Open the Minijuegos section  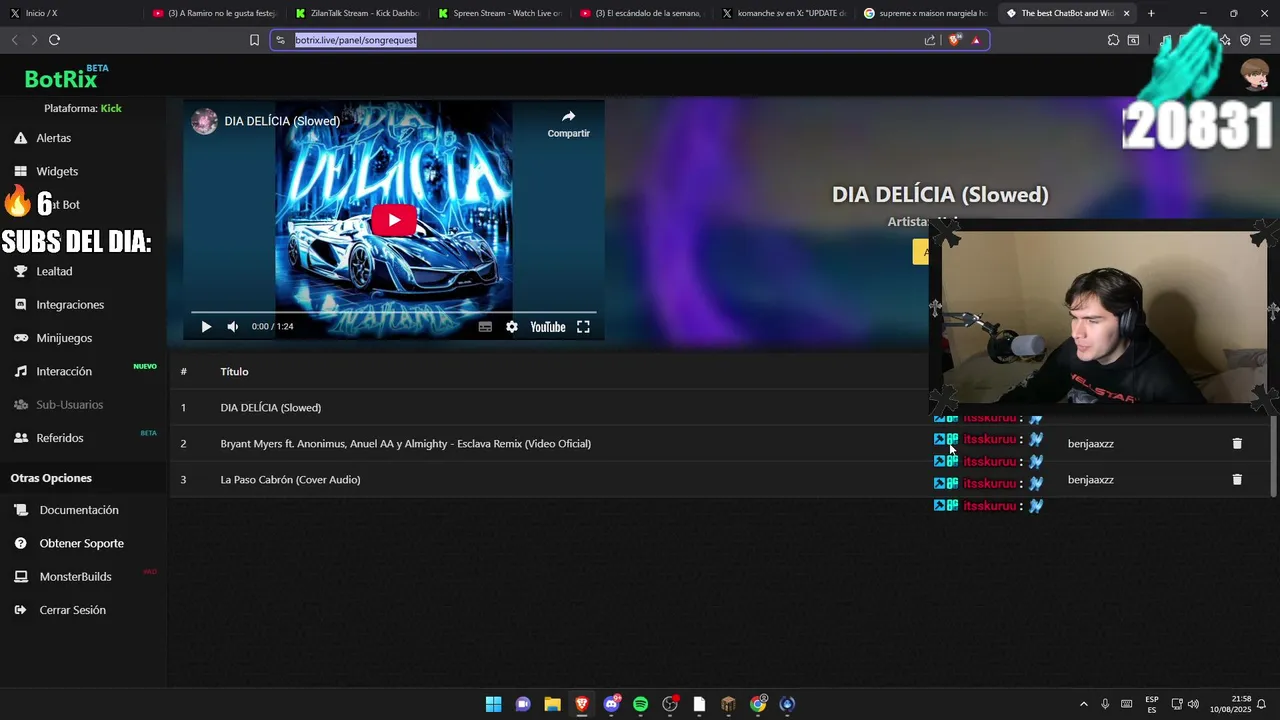click(64, 338)
